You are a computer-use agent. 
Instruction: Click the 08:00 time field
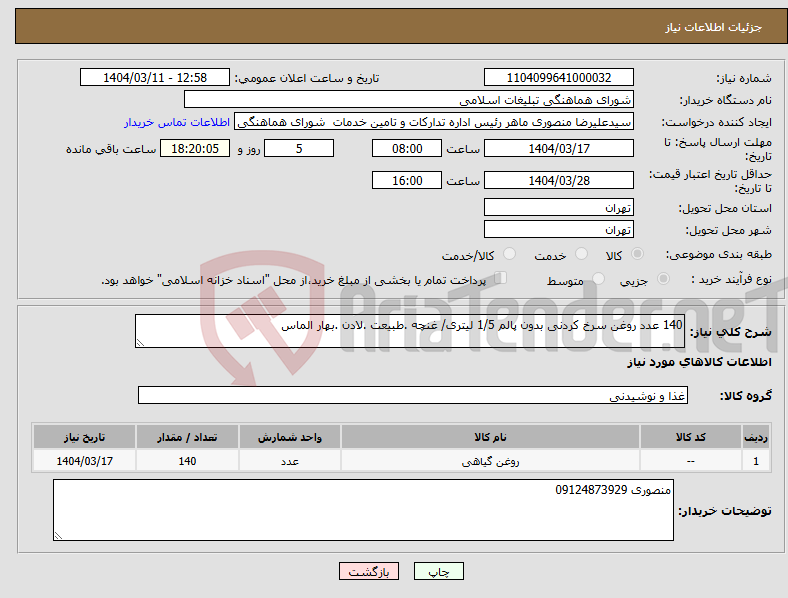(x=407, y=149)
